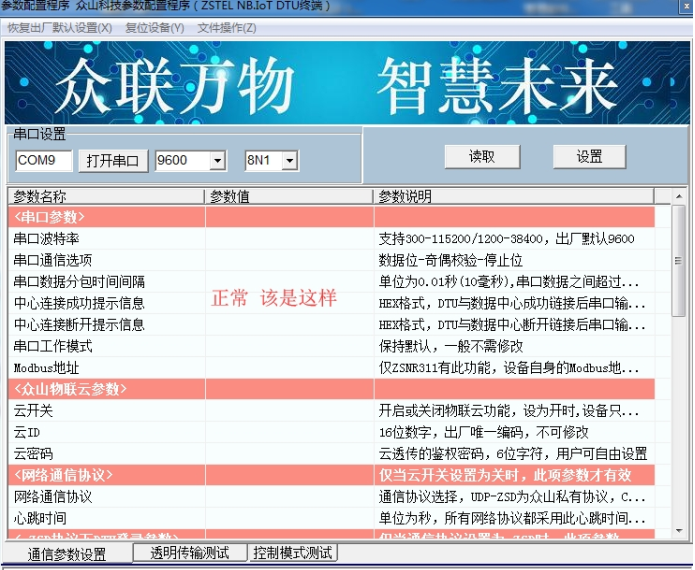Select the 中心连接断开提示信息 row
This screenshot has width=695, height=570.
pyautogui.click(x=331, y=325)
